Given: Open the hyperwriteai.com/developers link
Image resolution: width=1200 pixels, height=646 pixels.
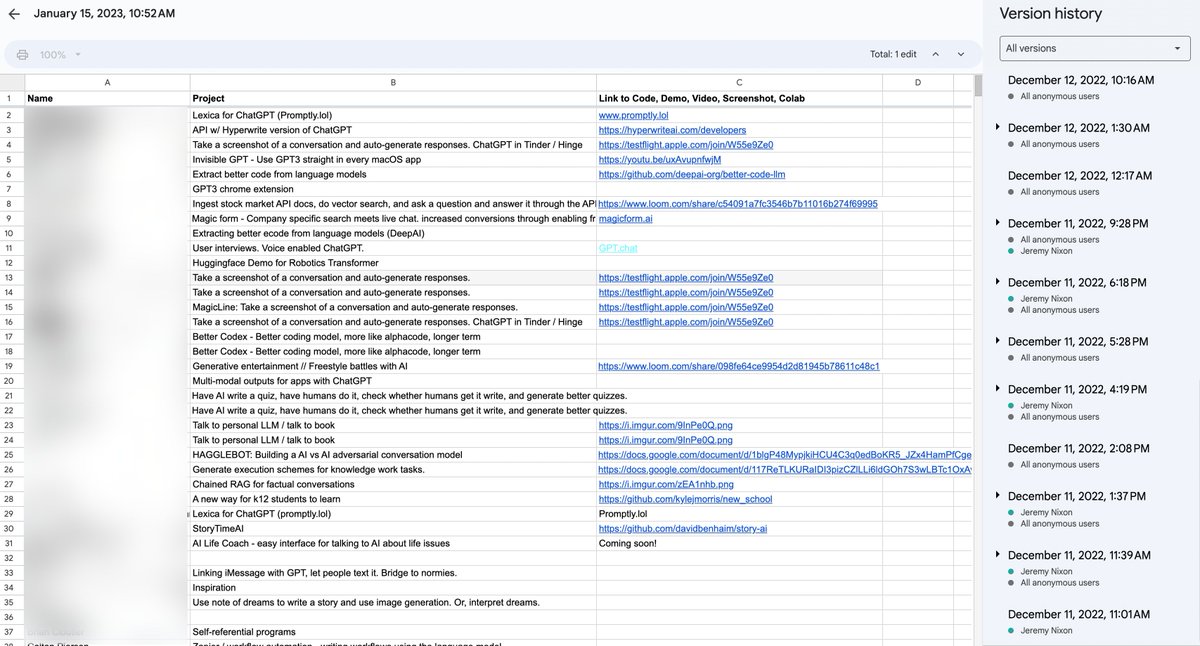Looking at the screenshot, I should pyautogui.click(x=671, y=130).
